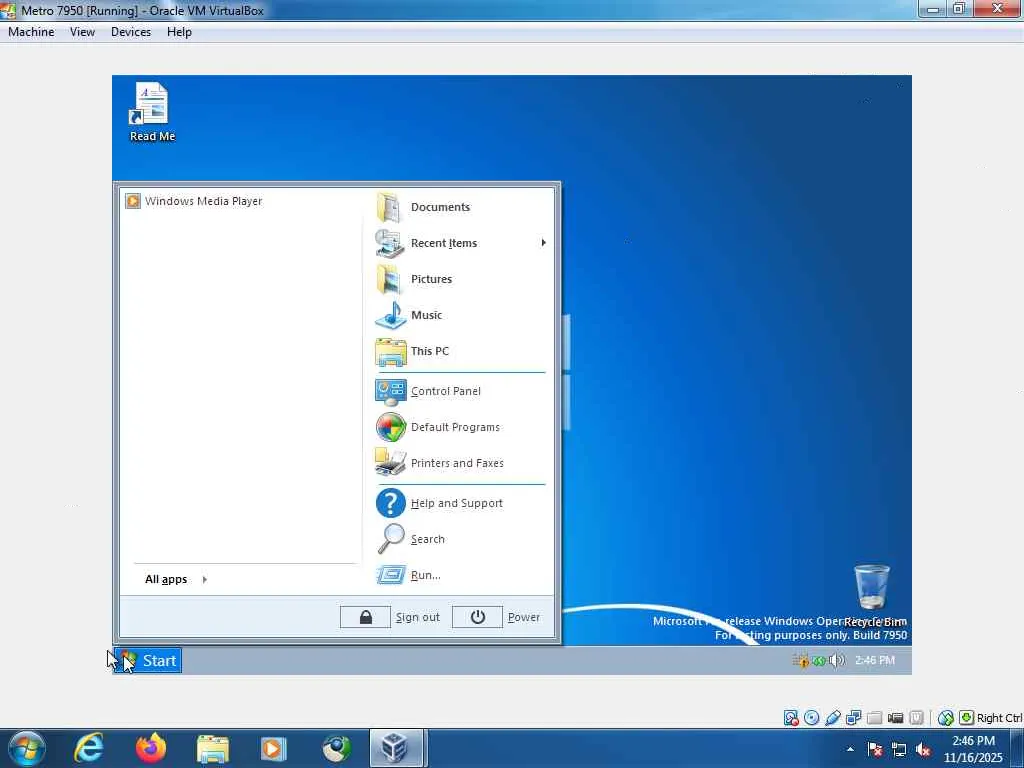Click the power icon button
Image resolution: width=1024 pixels, height=768 pixels.
(477, 617)
